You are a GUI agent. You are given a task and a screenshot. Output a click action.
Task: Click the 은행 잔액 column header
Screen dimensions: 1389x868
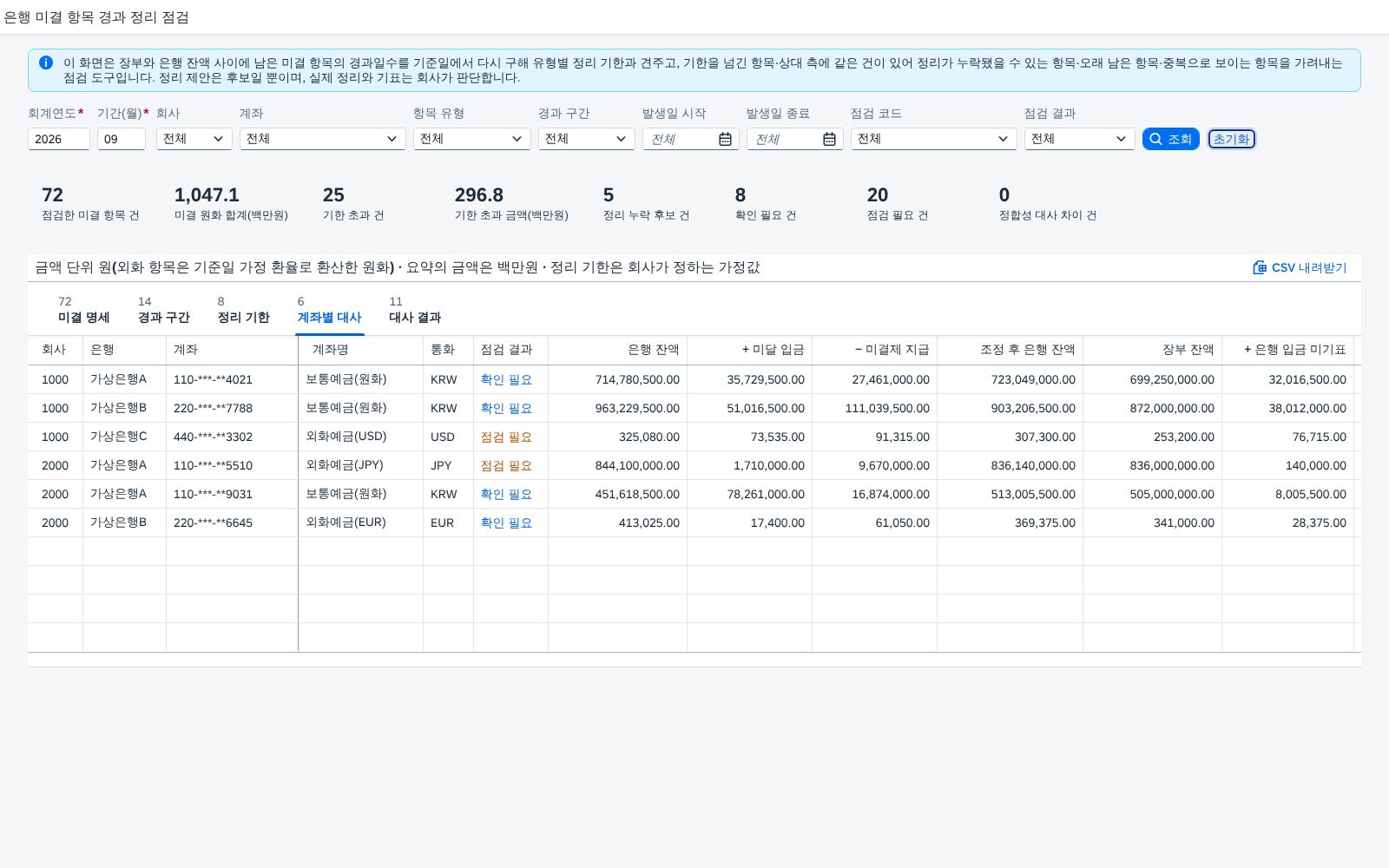coord(618,350)
